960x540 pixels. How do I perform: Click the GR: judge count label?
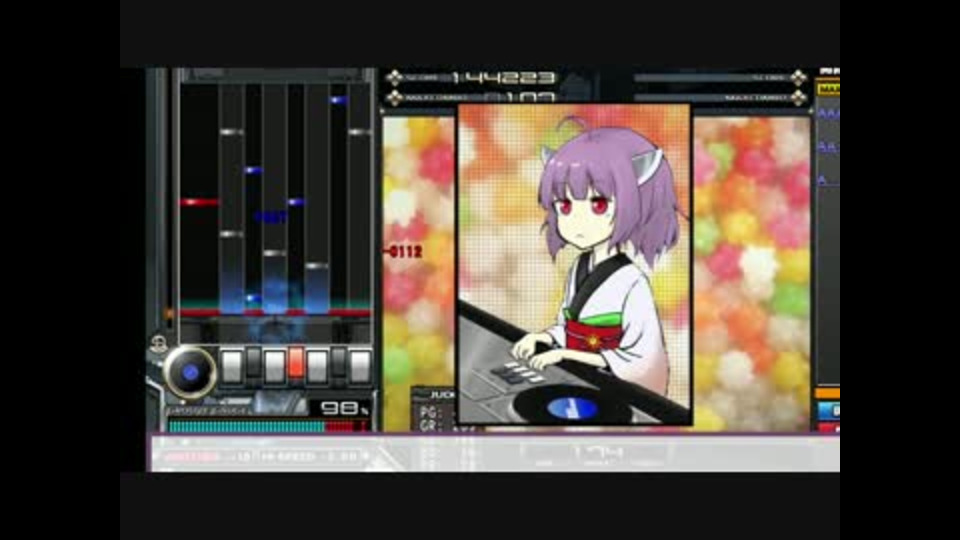pos(430,426)
